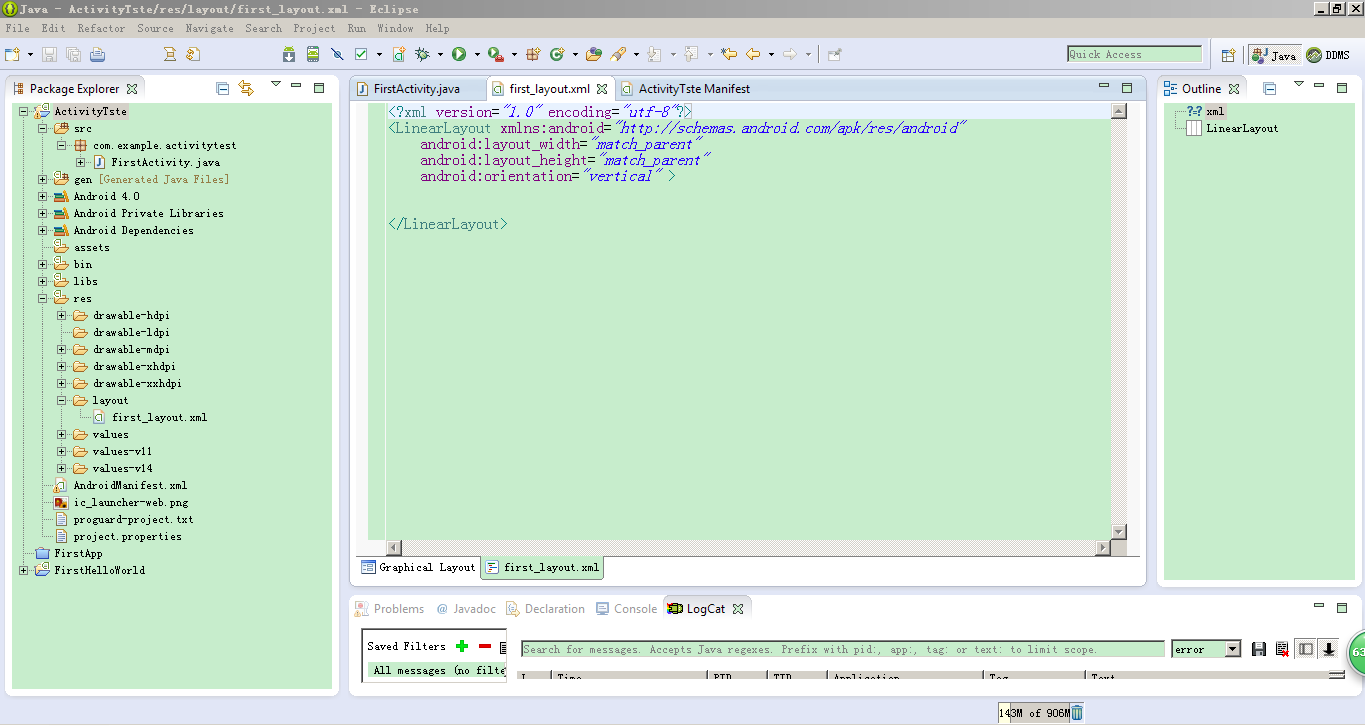Expand the values-v11 folder

coord(62,451)
